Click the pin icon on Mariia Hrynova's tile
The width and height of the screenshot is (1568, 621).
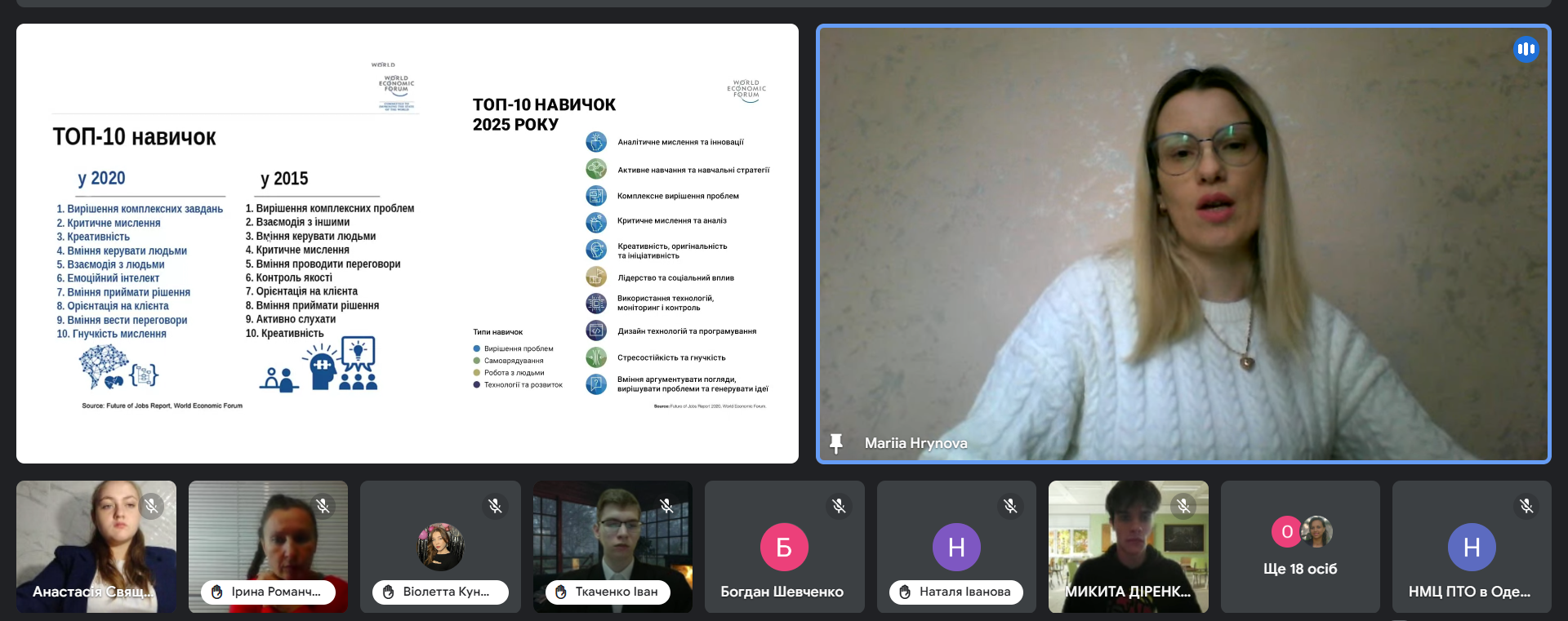coord(835,443)
